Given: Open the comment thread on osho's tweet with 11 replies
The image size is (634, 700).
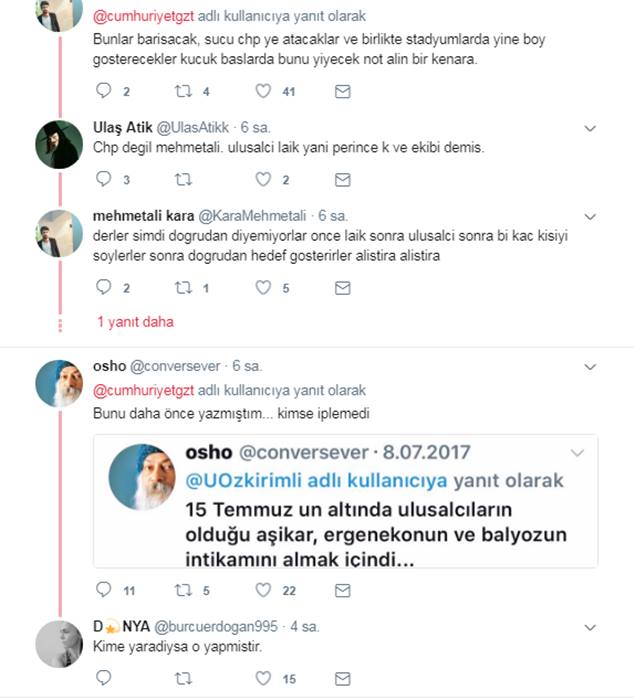Looking at the screenshot, I should pos(104,590).
